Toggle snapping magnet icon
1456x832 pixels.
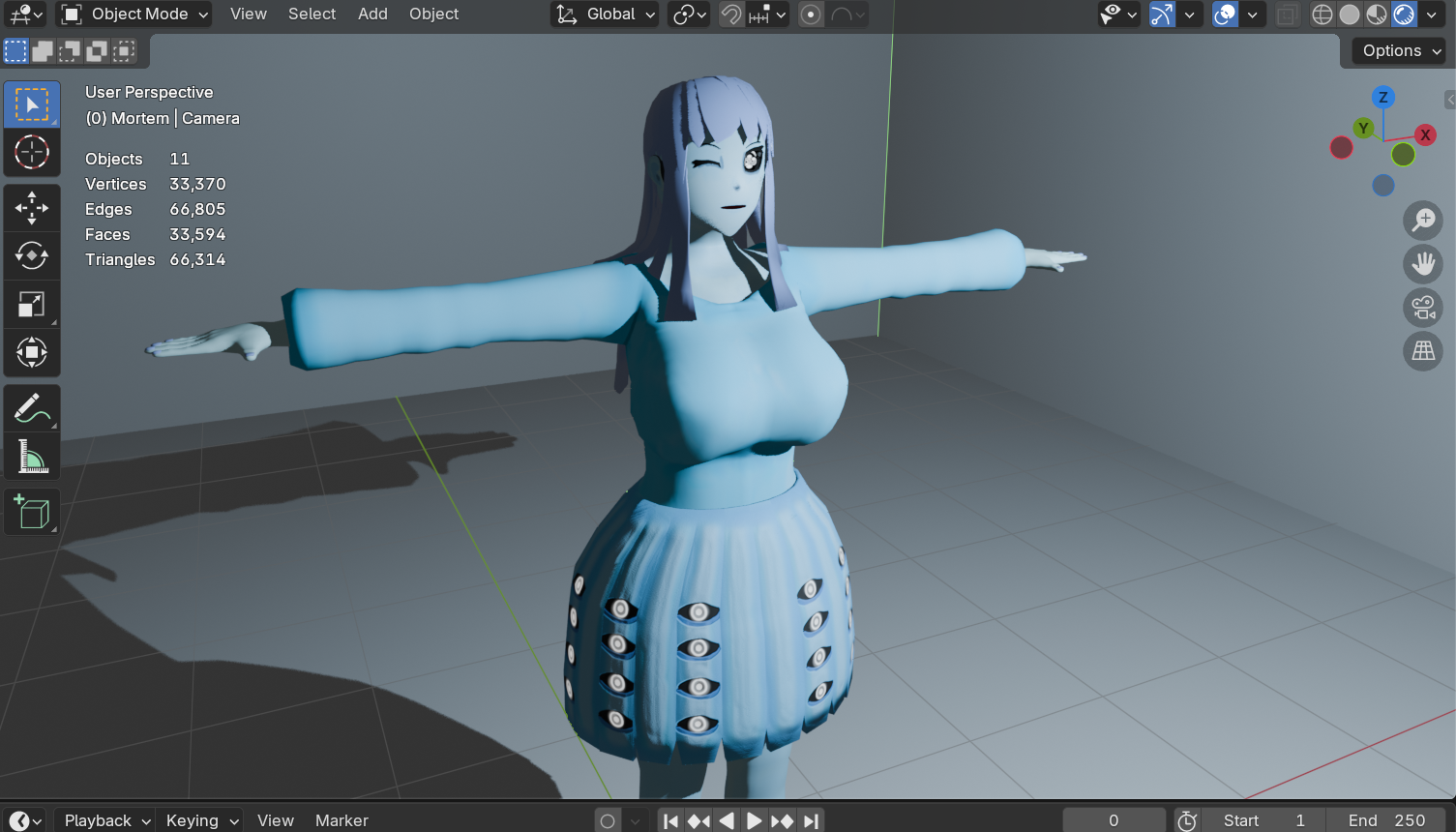point(732,15)
